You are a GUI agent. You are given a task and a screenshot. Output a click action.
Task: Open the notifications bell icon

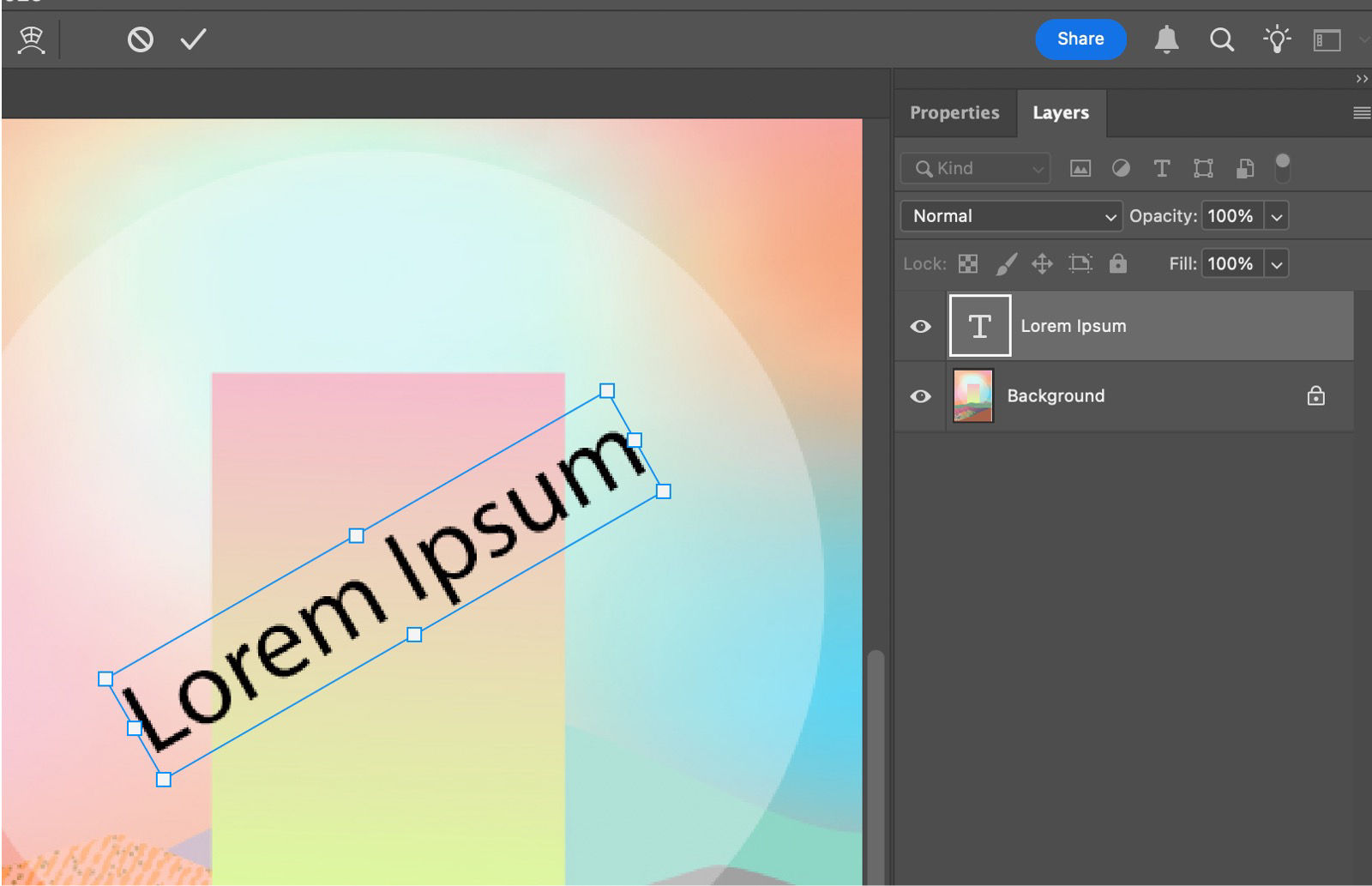tap(1167, 39)
